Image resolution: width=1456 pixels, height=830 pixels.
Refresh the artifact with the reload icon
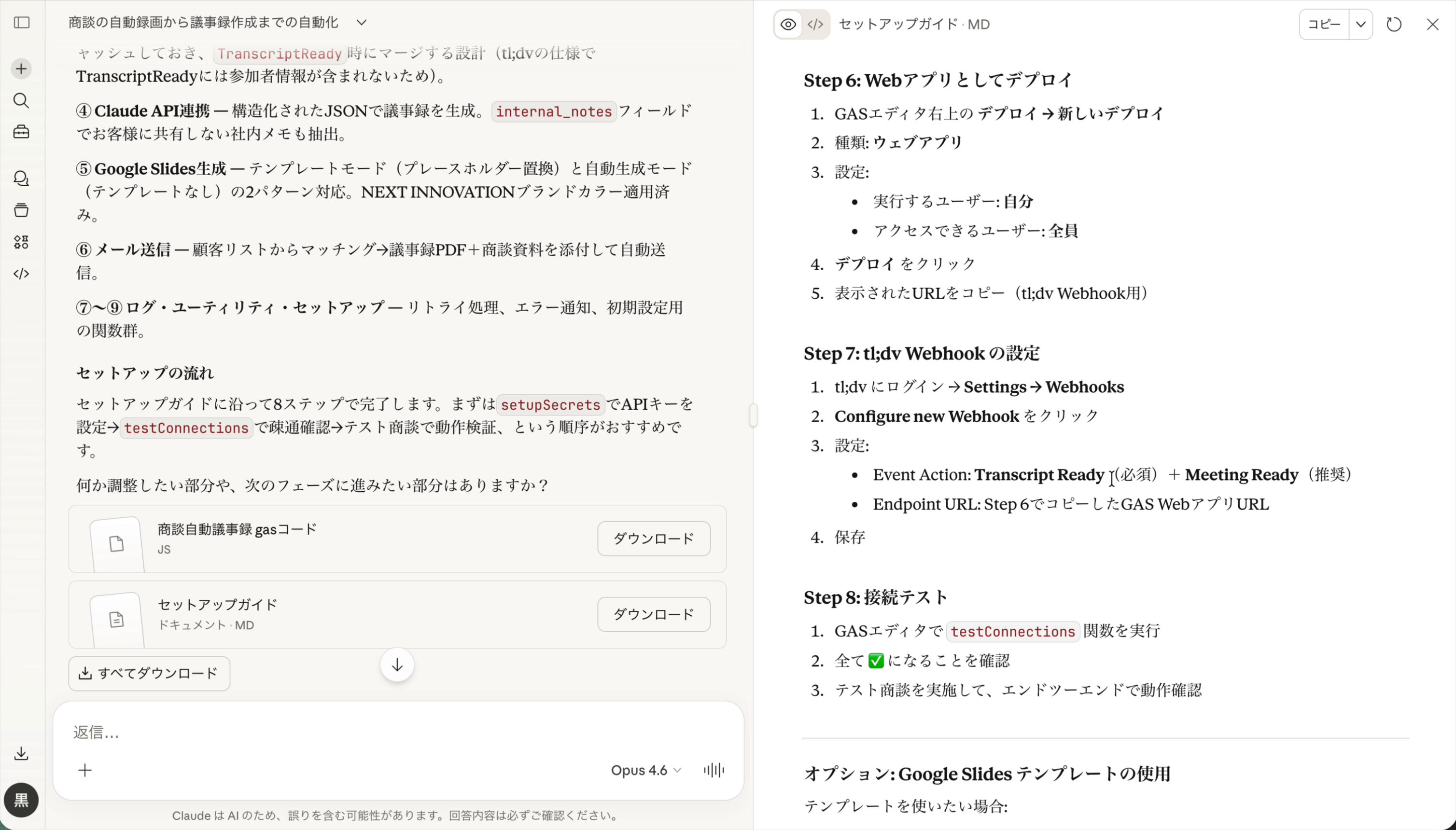[x=1394, y=24]
